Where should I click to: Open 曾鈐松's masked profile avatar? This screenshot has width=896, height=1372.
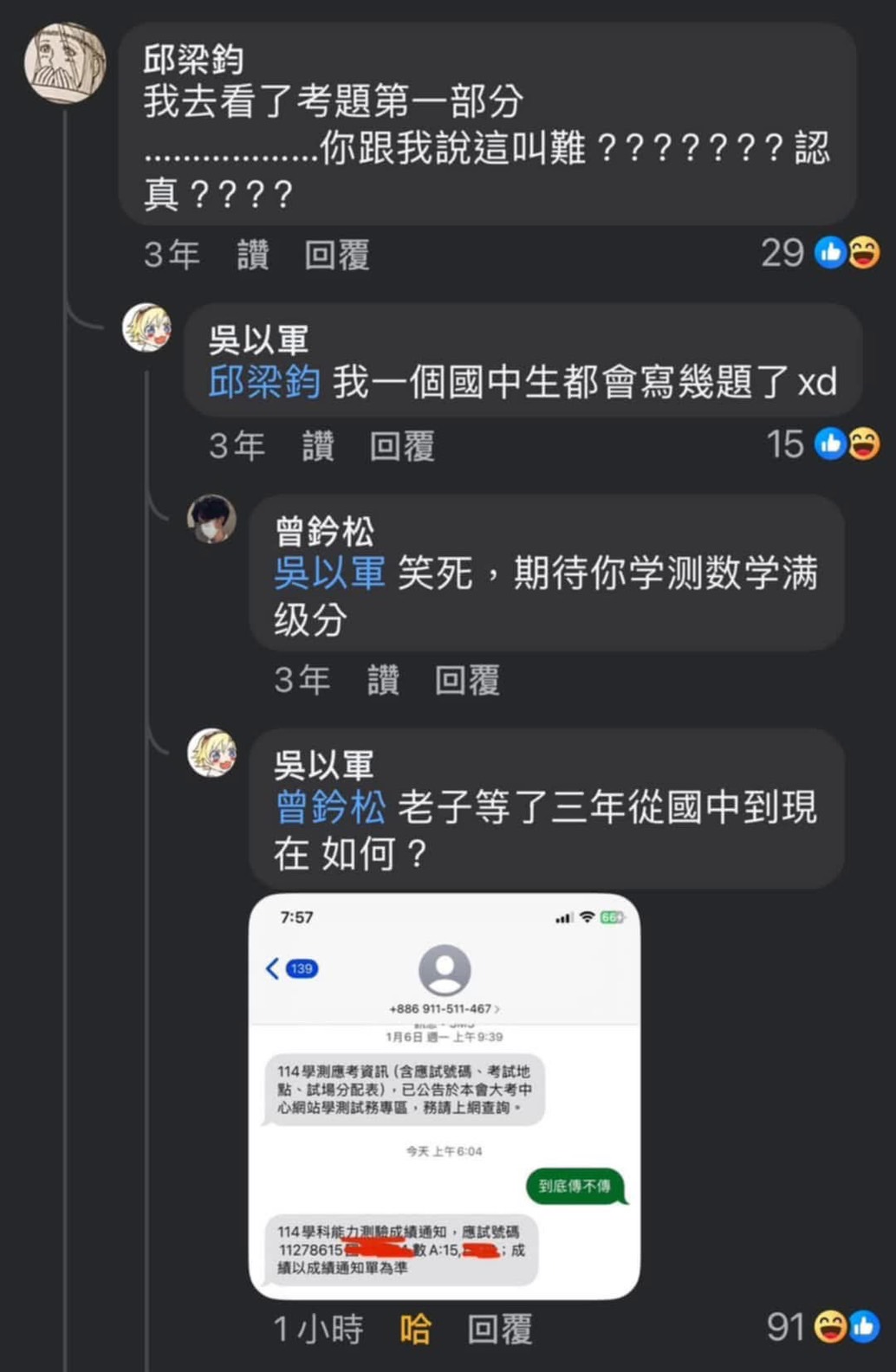[212, 519]
